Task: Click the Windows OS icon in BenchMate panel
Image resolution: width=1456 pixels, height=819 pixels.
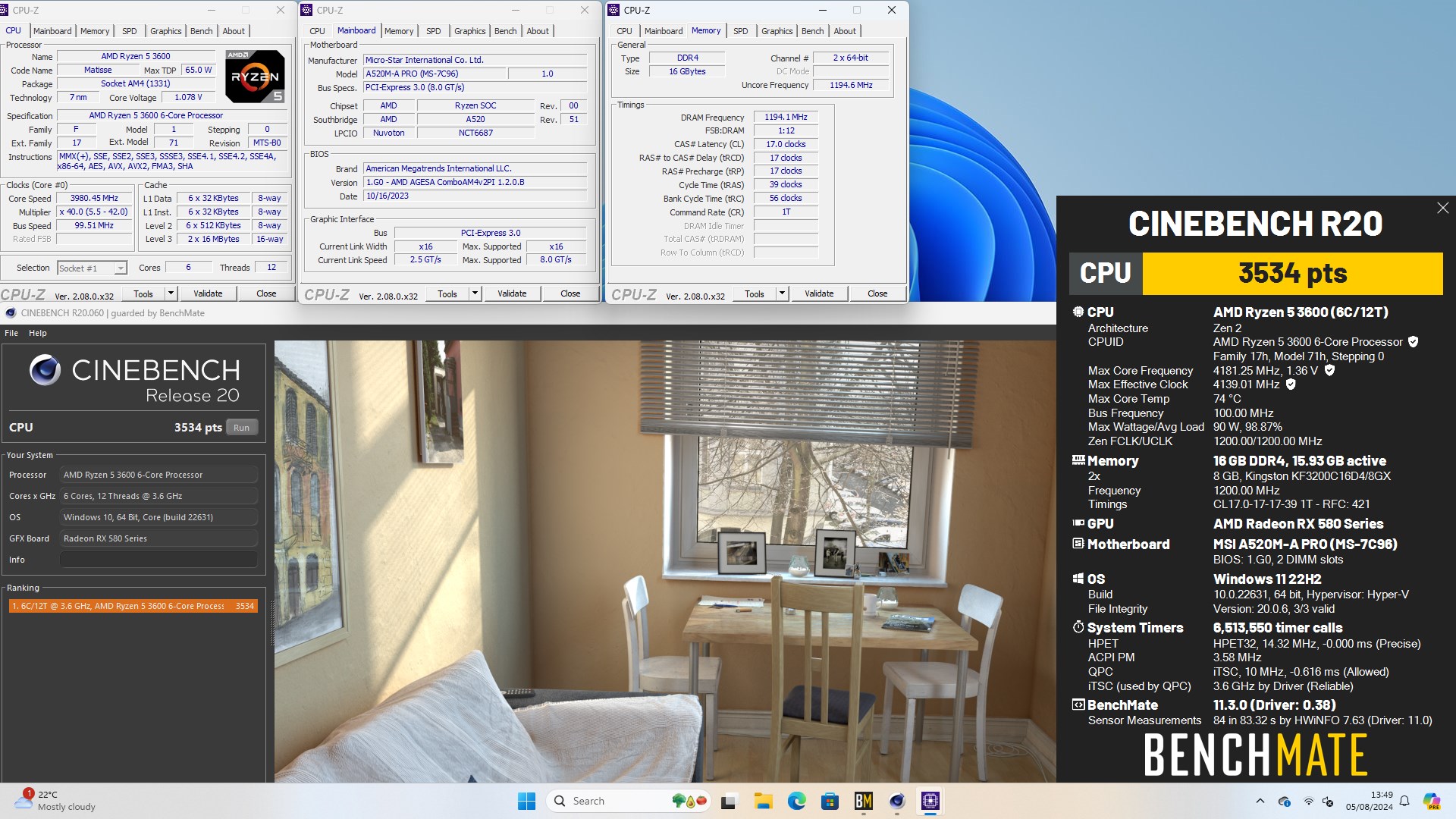Action: pyautogui.click(x=1078, y=579)
